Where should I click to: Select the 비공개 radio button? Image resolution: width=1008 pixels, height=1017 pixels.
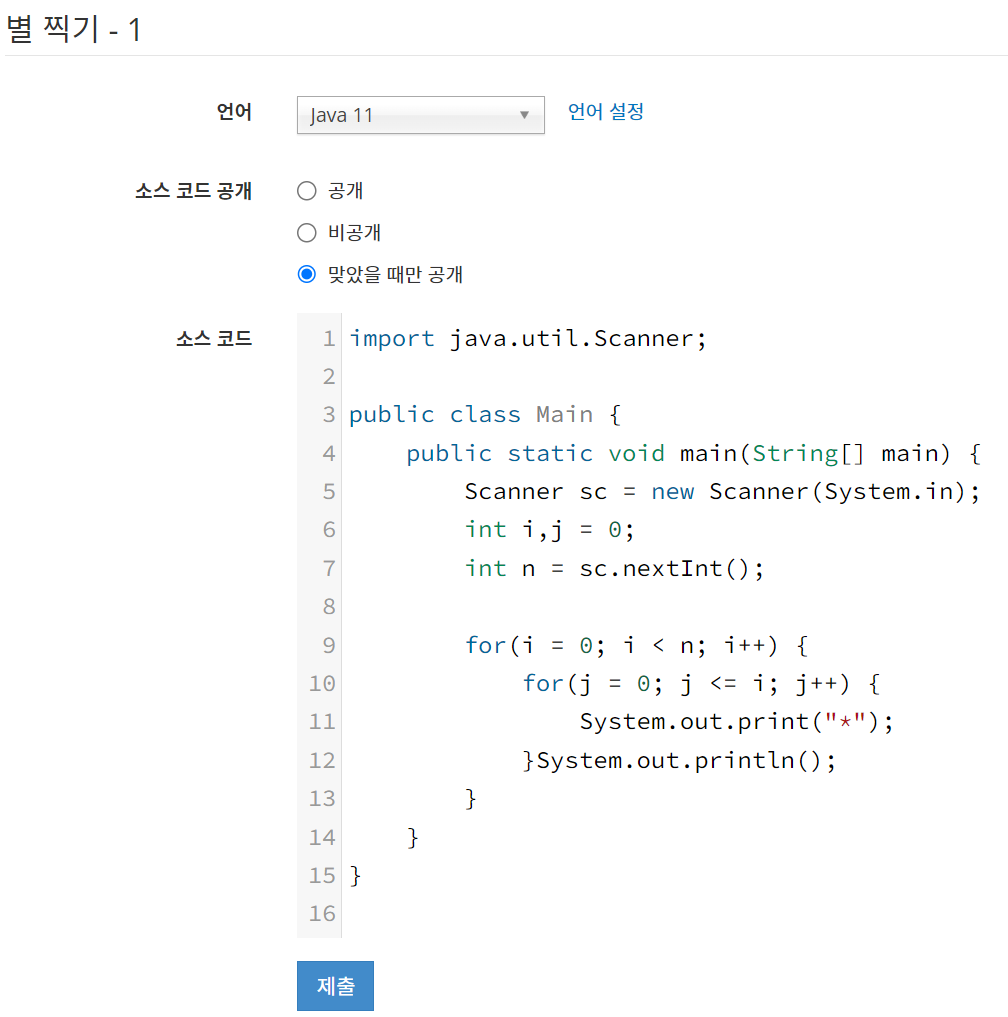307,233
